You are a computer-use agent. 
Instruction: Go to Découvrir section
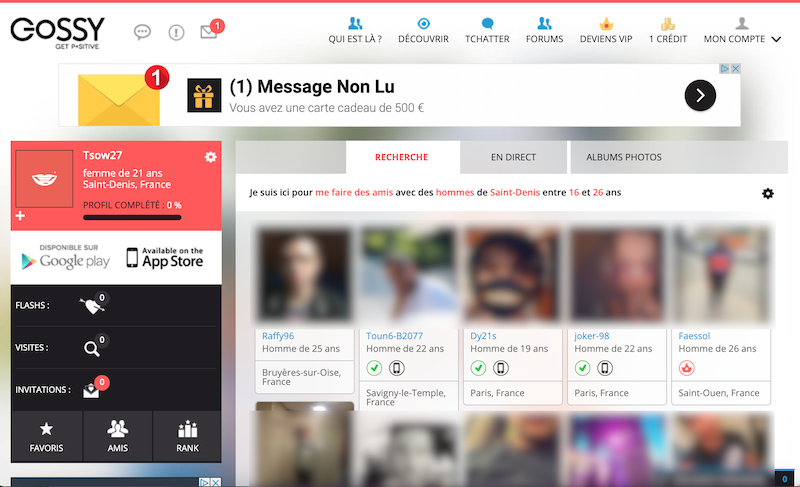click(x=423, y=30)
